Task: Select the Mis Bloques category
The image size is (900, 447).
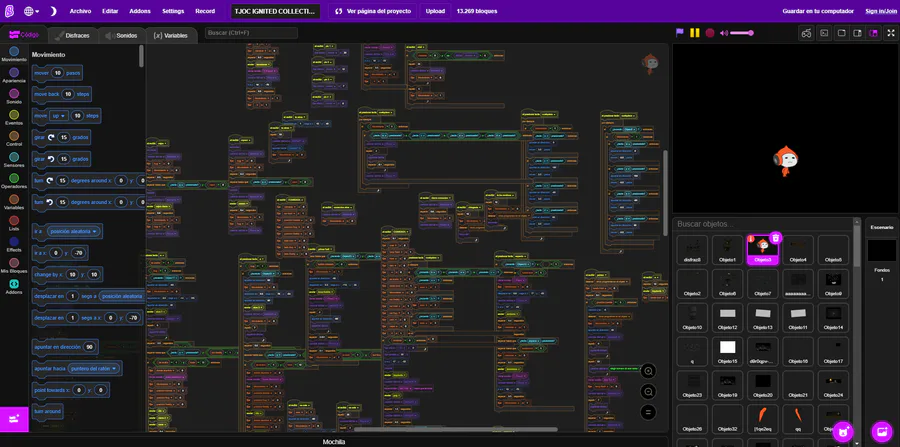Action: click(x=14, y=266)
